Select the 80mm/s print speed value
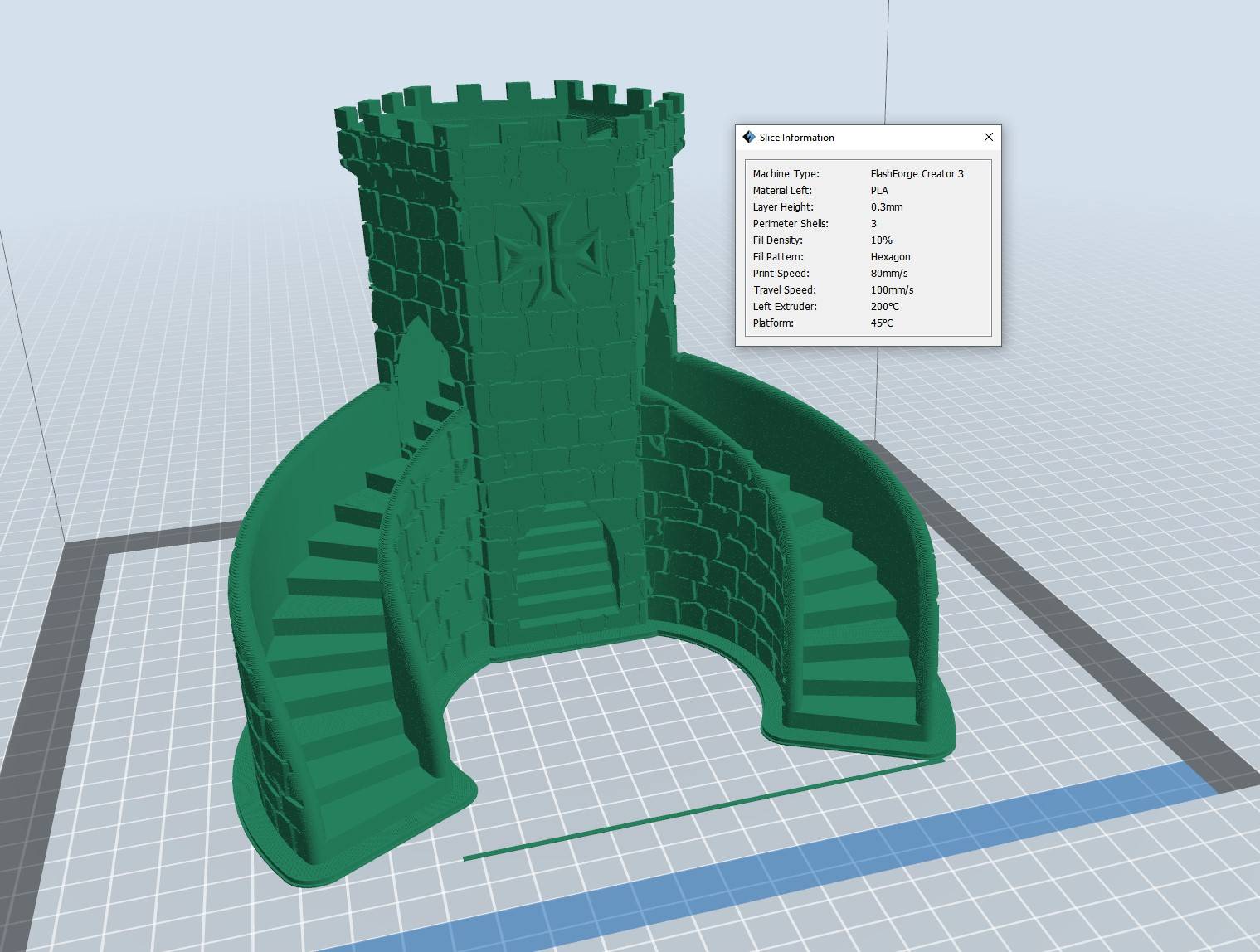1260x952 pixels. (888, 274)
